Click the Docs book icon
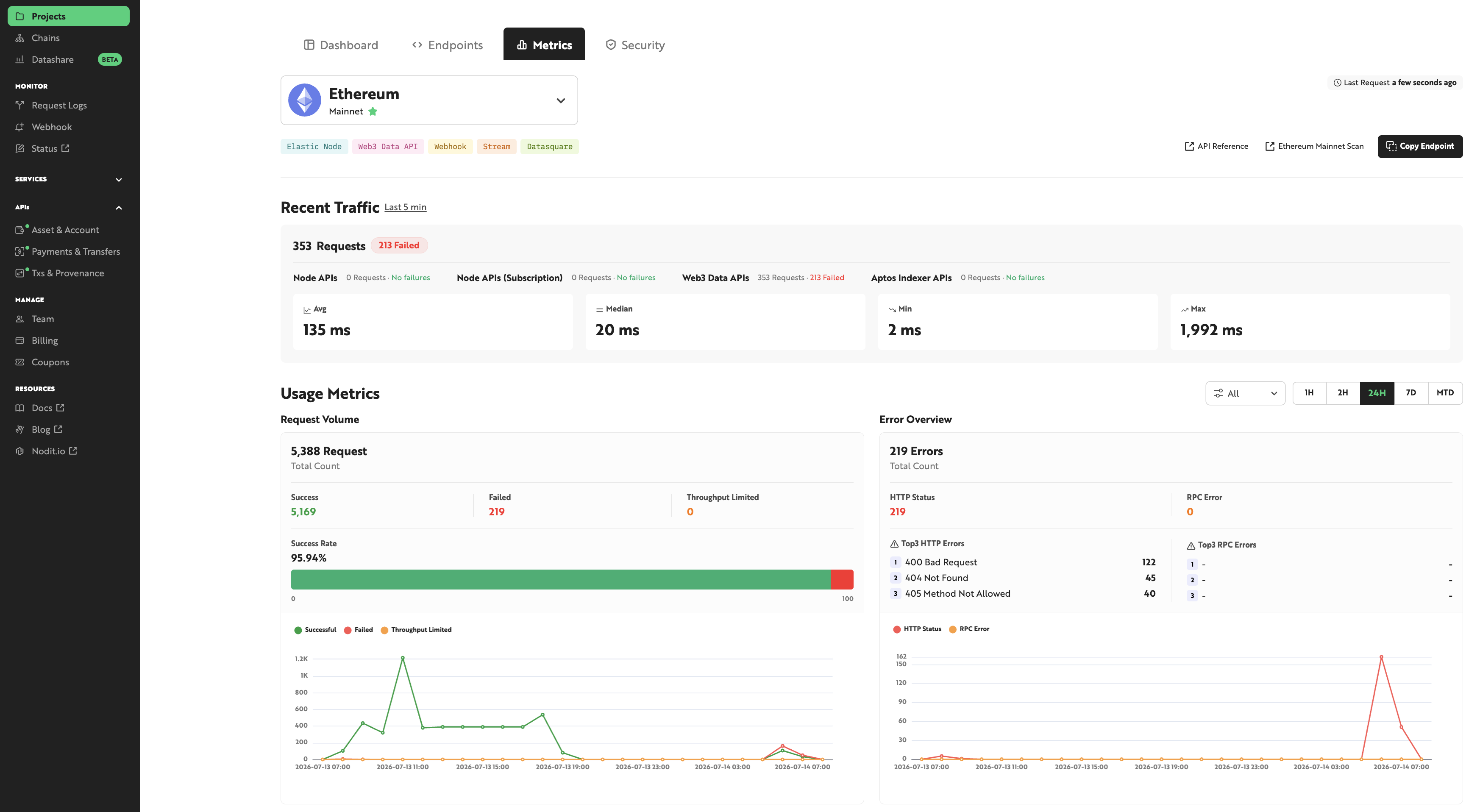The image size is (1480, 812). [x=19, y=408]
